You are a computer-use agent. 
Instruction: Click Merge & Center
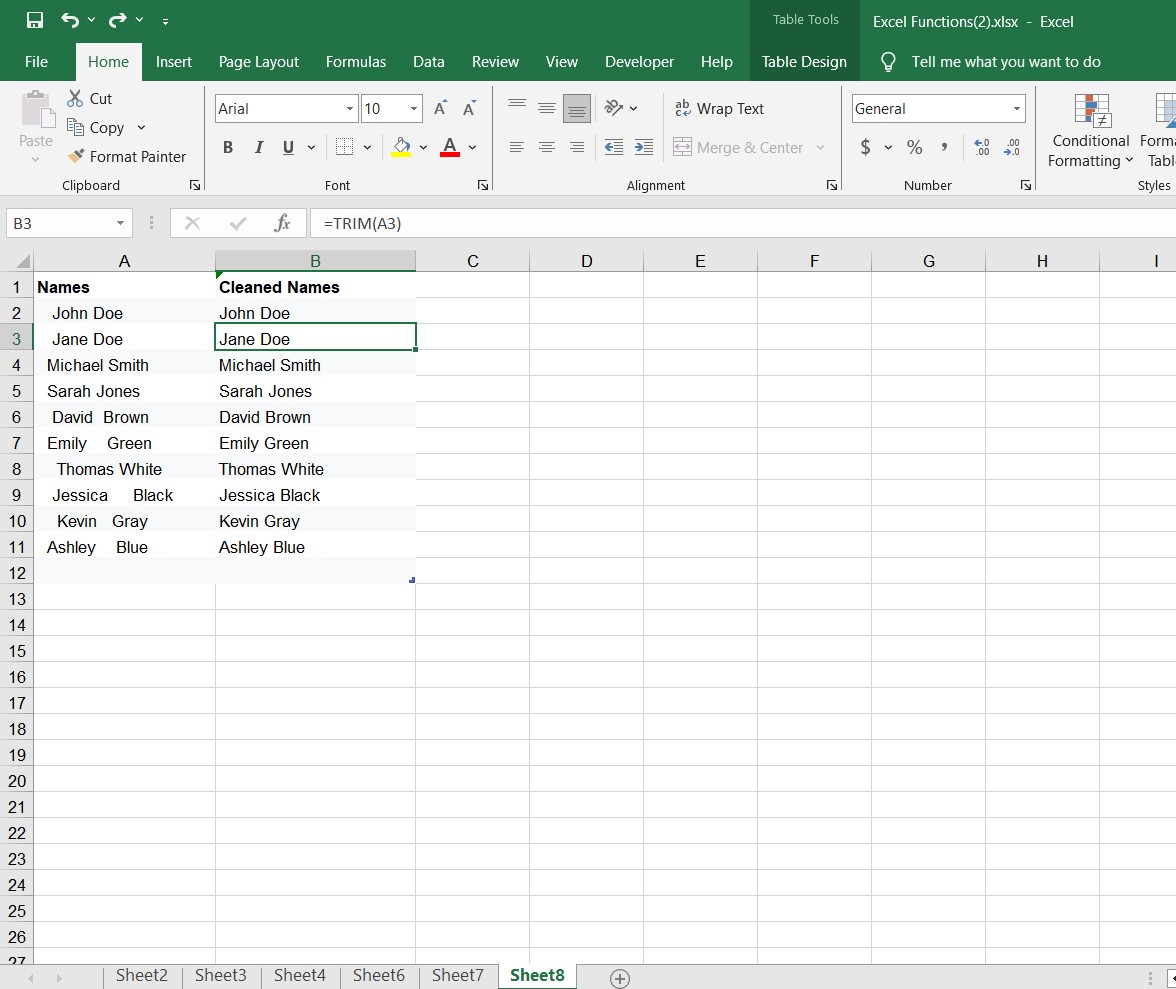739,147
